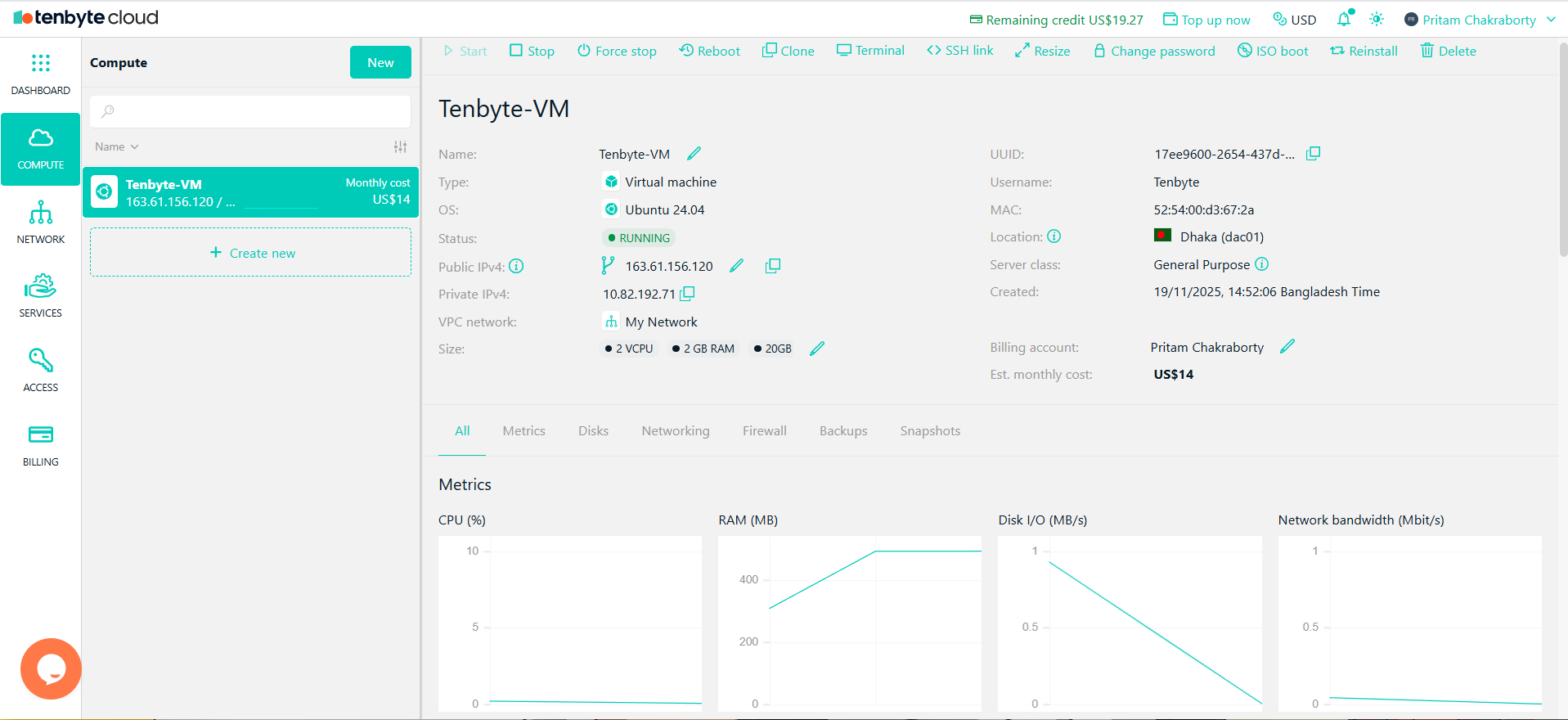1568x720 pixels.
Task: Edit the VM size pencil icon
Action: pos(816,349)
